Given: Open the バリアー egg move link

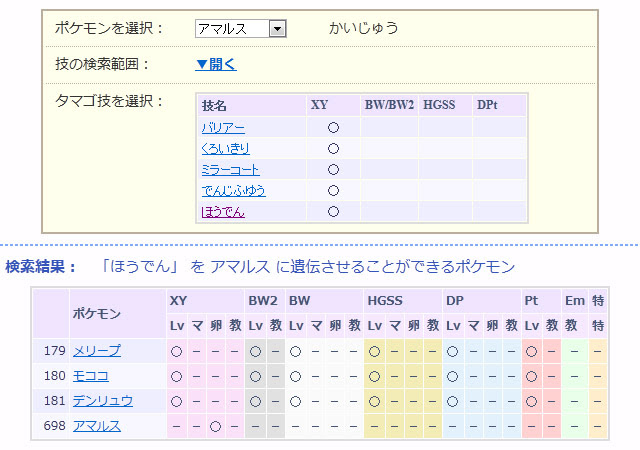Looking at the screenshot, I should pyautogui.click(x=223, y=128).
